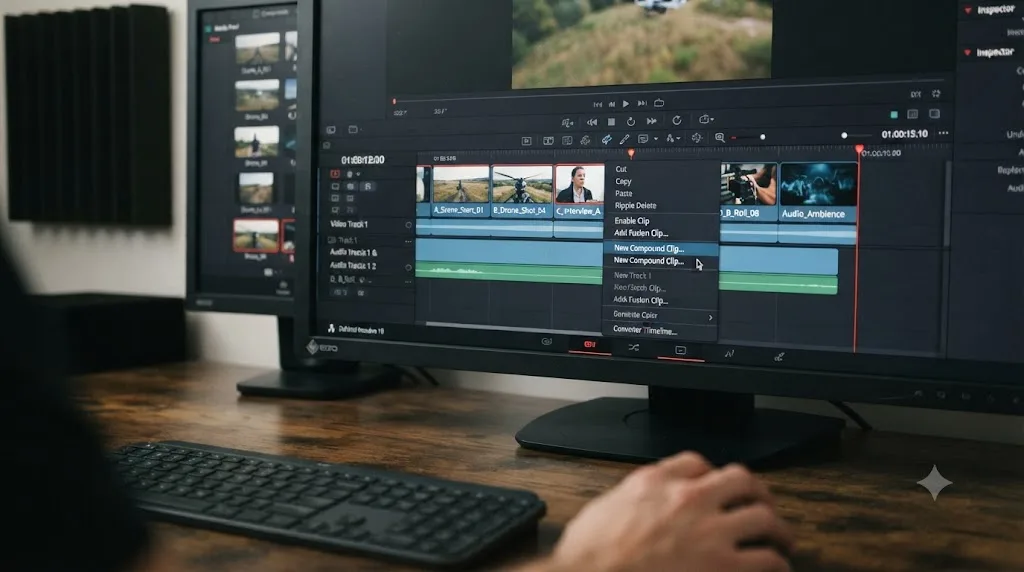Click the source clip play-frame toolbar icon
The width and height of the screenshot is (1024, 572).
click(x=526, y=141)
